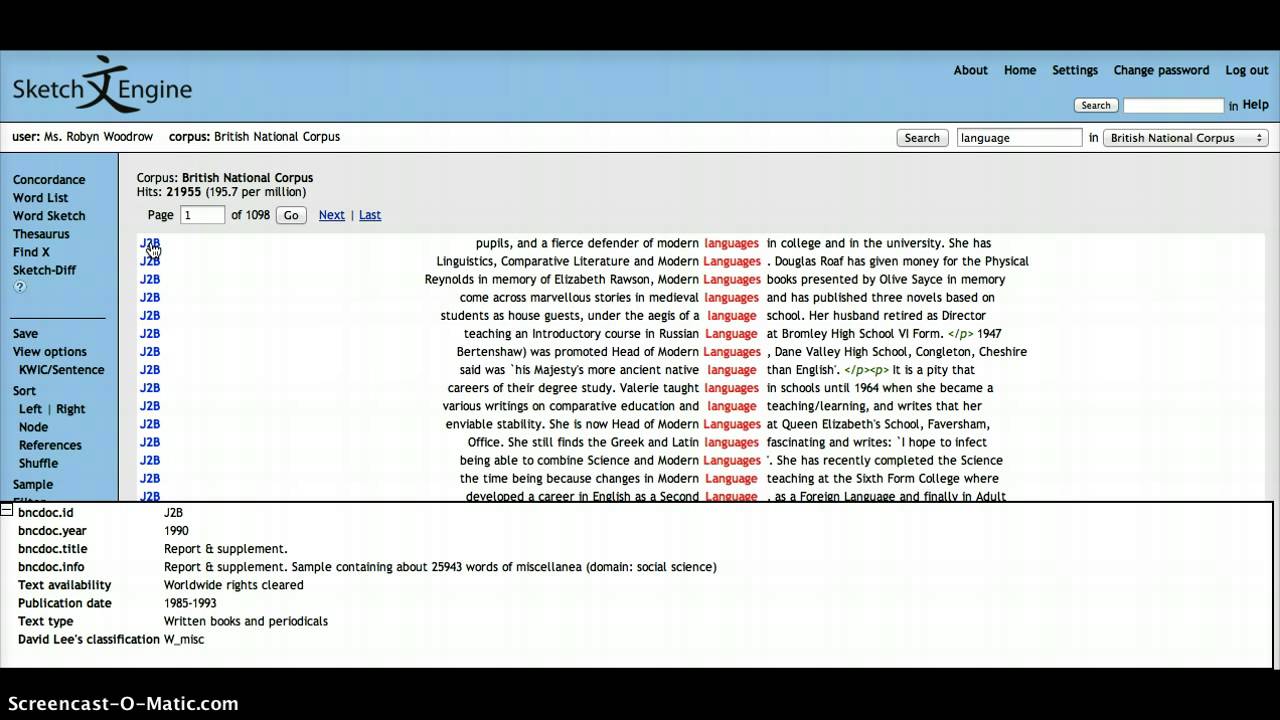Focus the top header search field
The height and width of the screenshot is (720, 1280).
click(1173, 105)
